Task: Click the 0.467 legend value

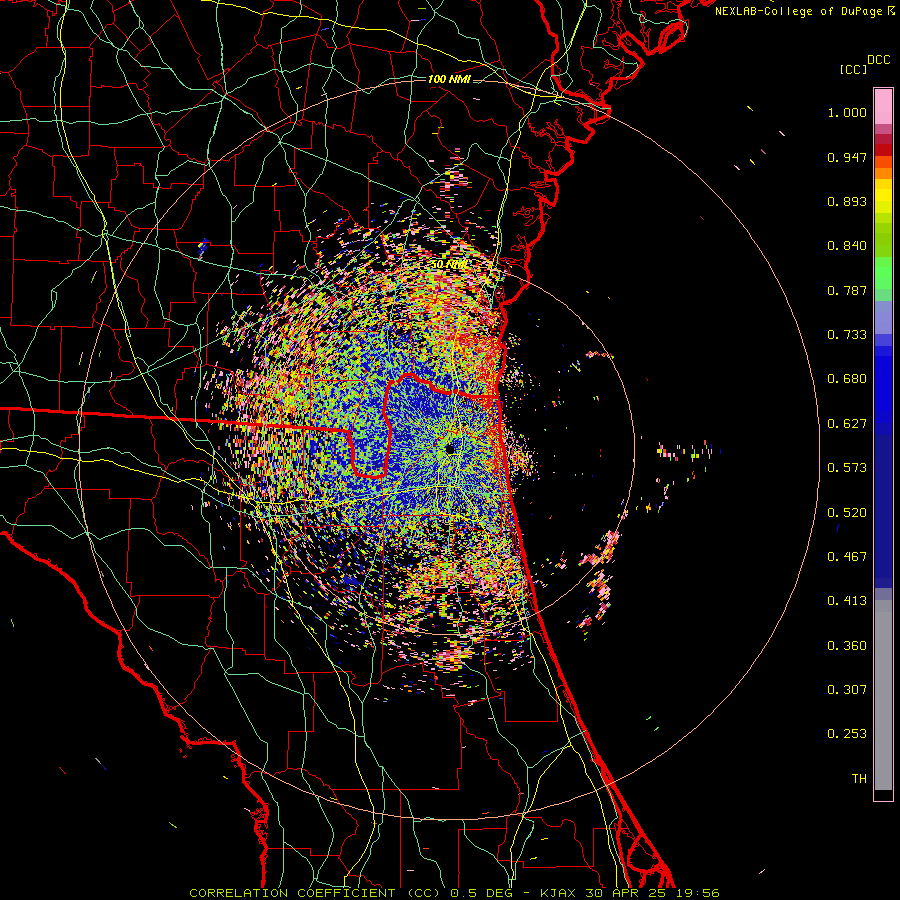Action: (x=847, y=557)
